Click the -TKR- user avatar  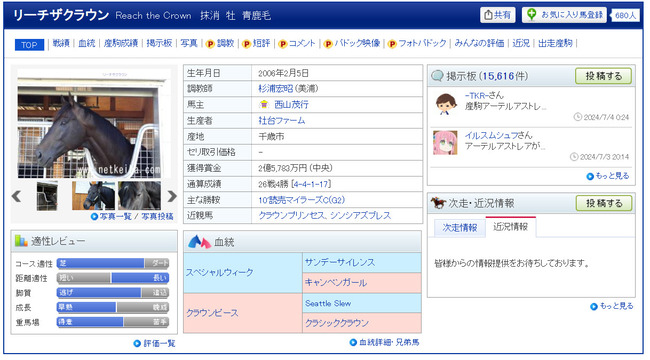pos(446,104)
